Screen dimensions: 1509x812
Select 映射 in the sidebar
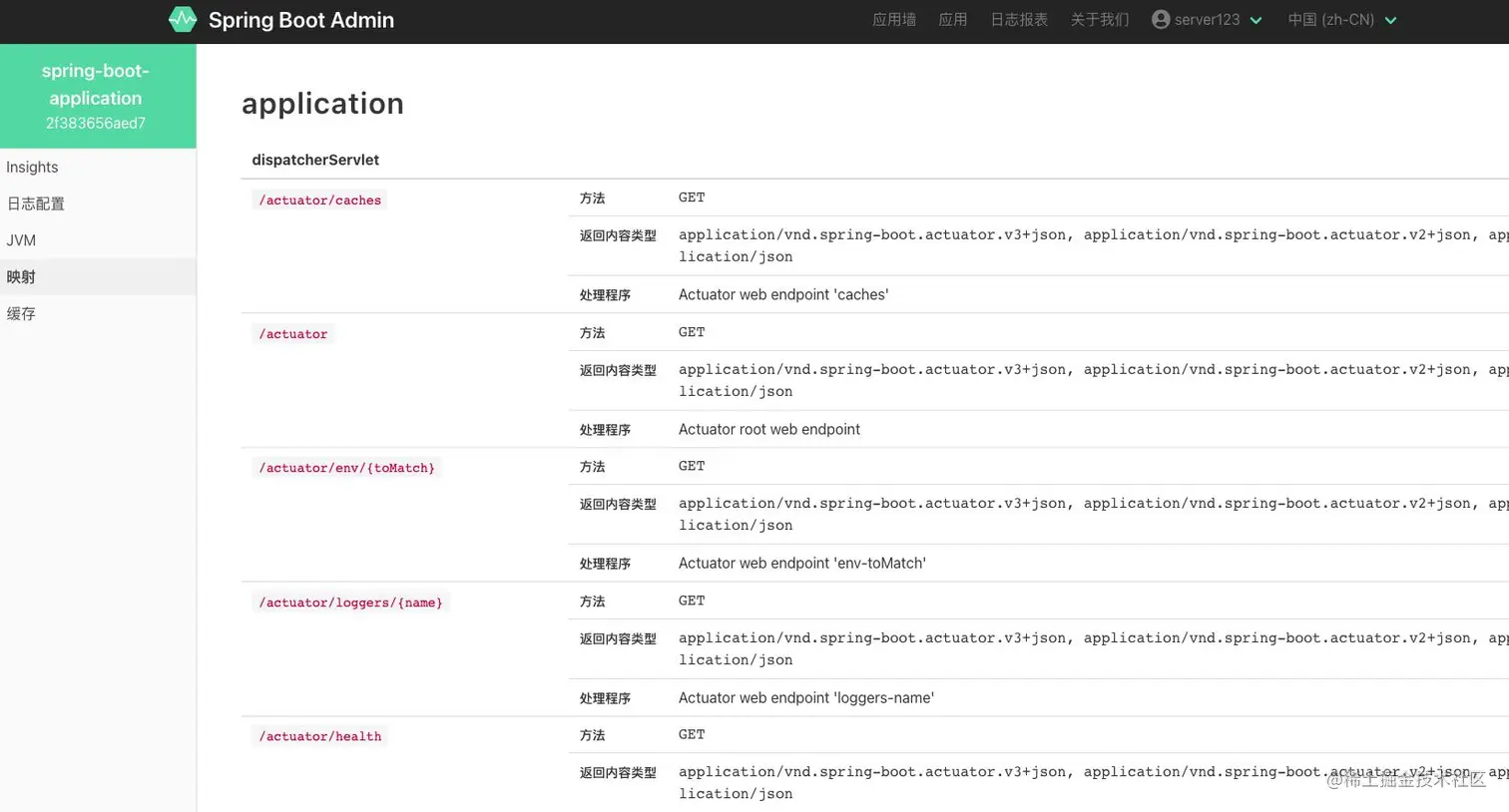(x=98, y=276)
